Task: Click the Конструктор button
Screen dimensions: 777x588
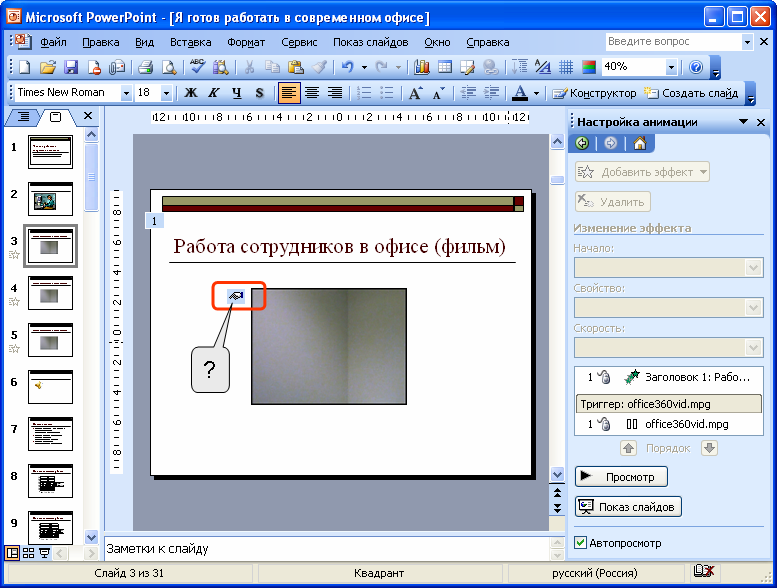Action: click(x=594, y=93)
